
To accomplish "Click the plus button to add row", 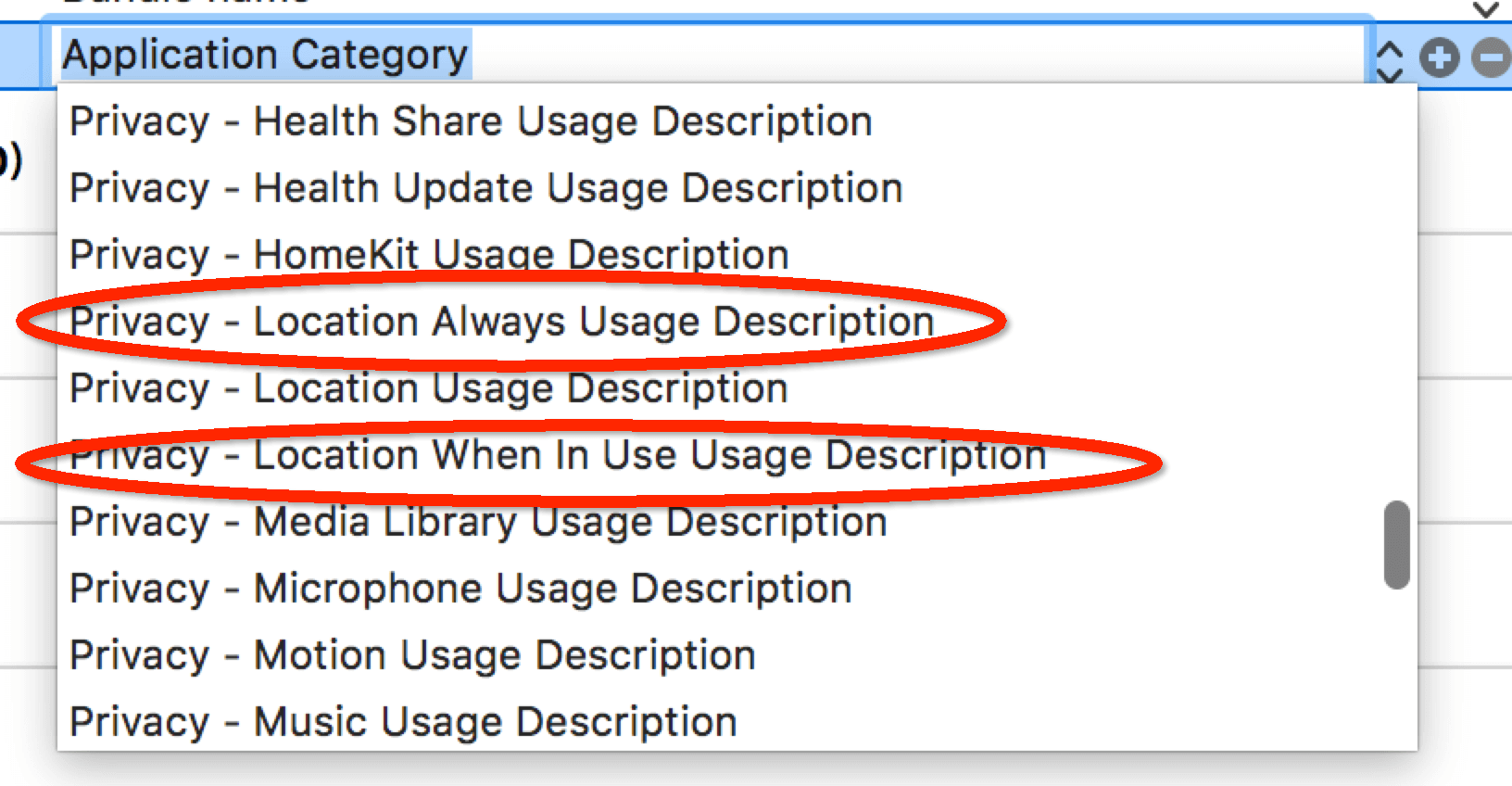I will [1439, 58].
